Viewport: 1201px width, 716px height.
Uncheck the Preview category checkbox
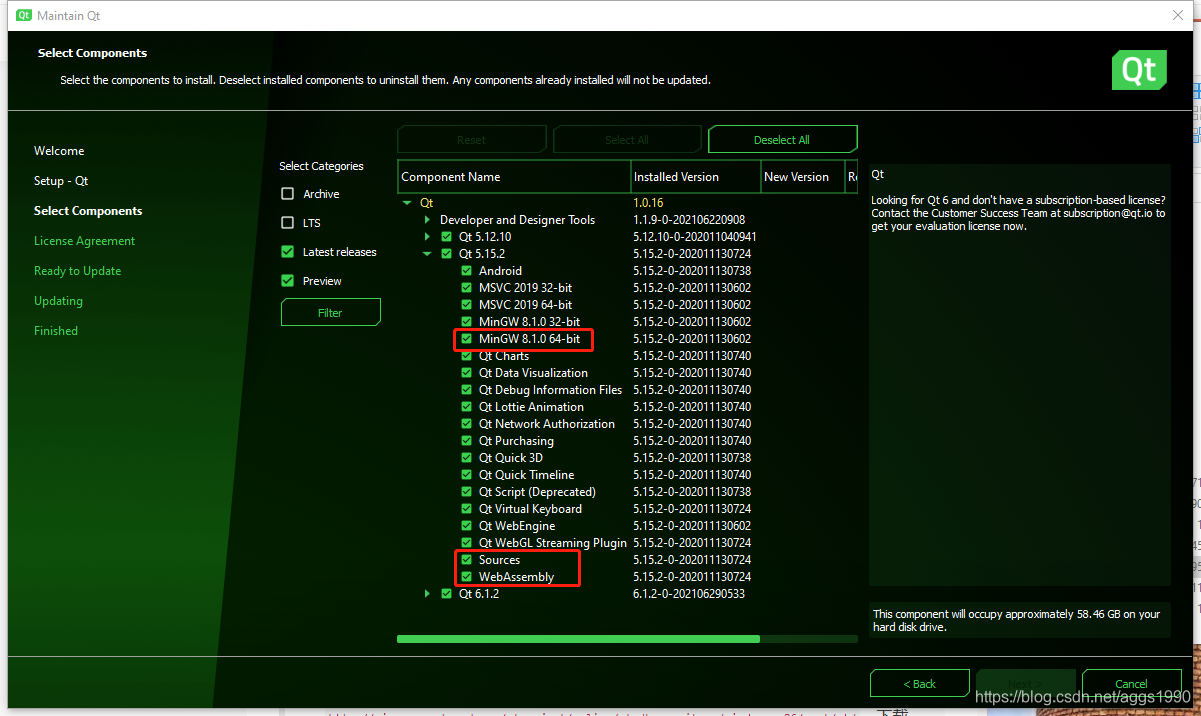(288, 281)
